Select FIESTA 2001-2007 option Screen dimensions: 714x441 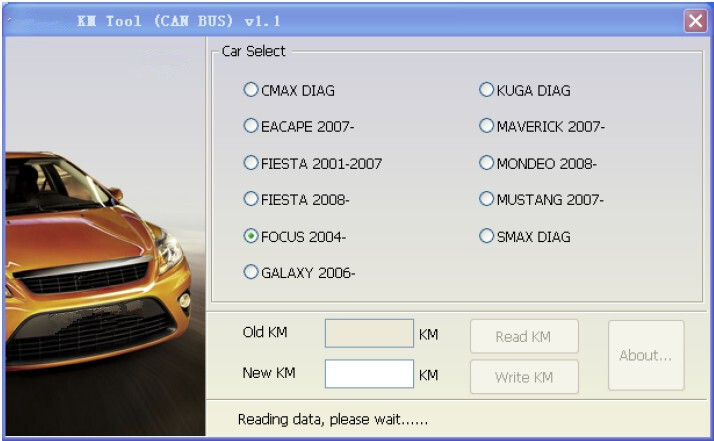[x=251, y=163]
